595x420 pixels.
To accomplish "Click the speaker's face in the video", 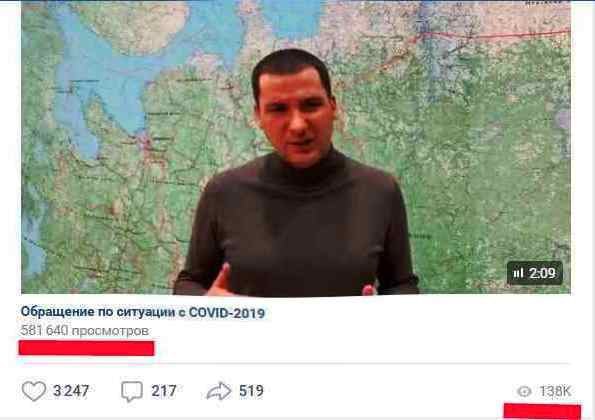I will 296,114.
